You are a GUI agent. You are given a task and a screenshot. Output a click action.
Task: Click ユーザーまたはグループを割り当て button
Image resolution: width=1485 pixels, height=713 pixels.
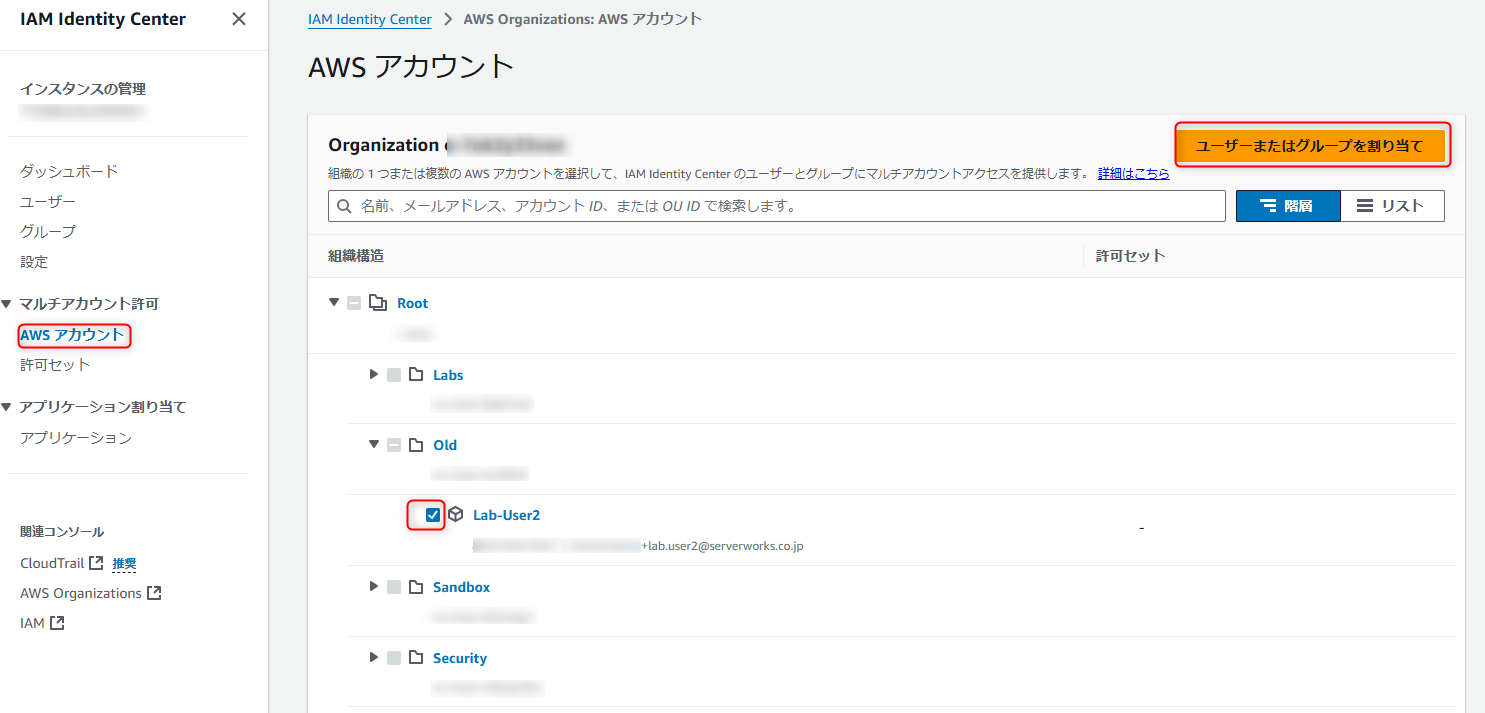pos(1310,146)
